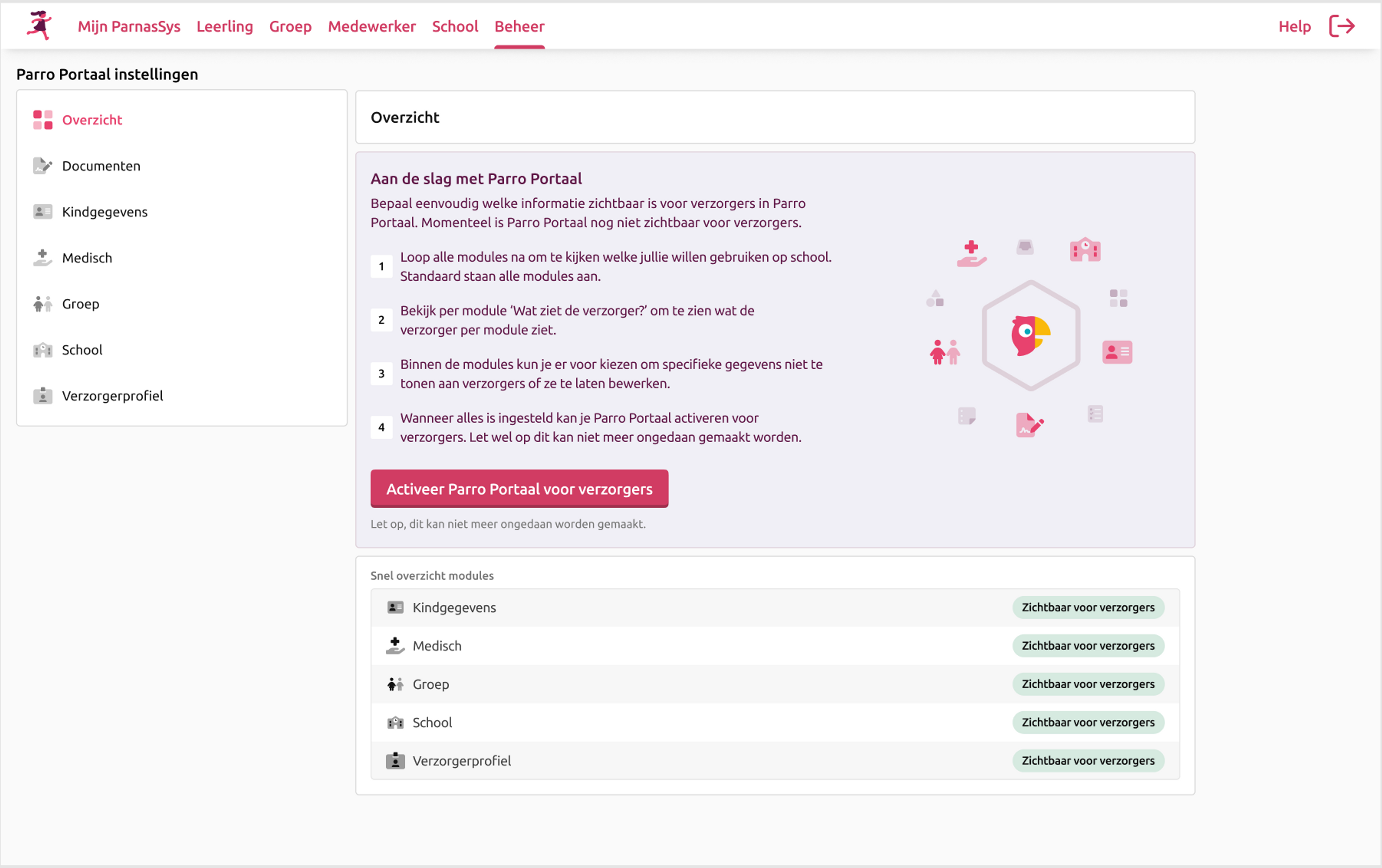Image resolution: width=1382 pixels, height=868 pixels.
Task: Open Medisch settings in sidebar
Action: pos(87,258)
